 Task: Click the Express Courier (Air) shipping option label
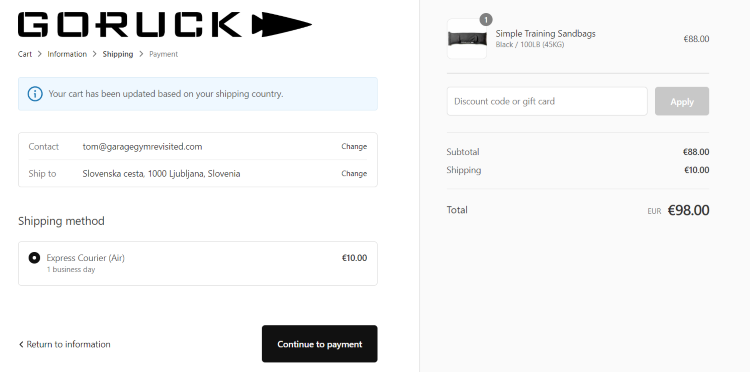point(86,258)
